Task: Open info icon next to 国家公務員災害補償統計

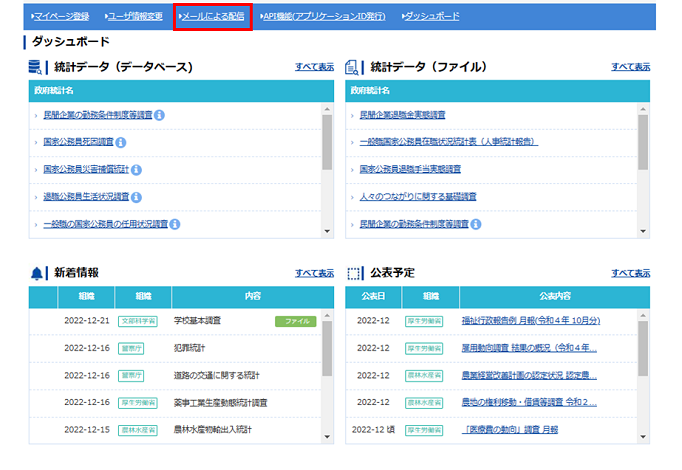Action: coord(136,170)
